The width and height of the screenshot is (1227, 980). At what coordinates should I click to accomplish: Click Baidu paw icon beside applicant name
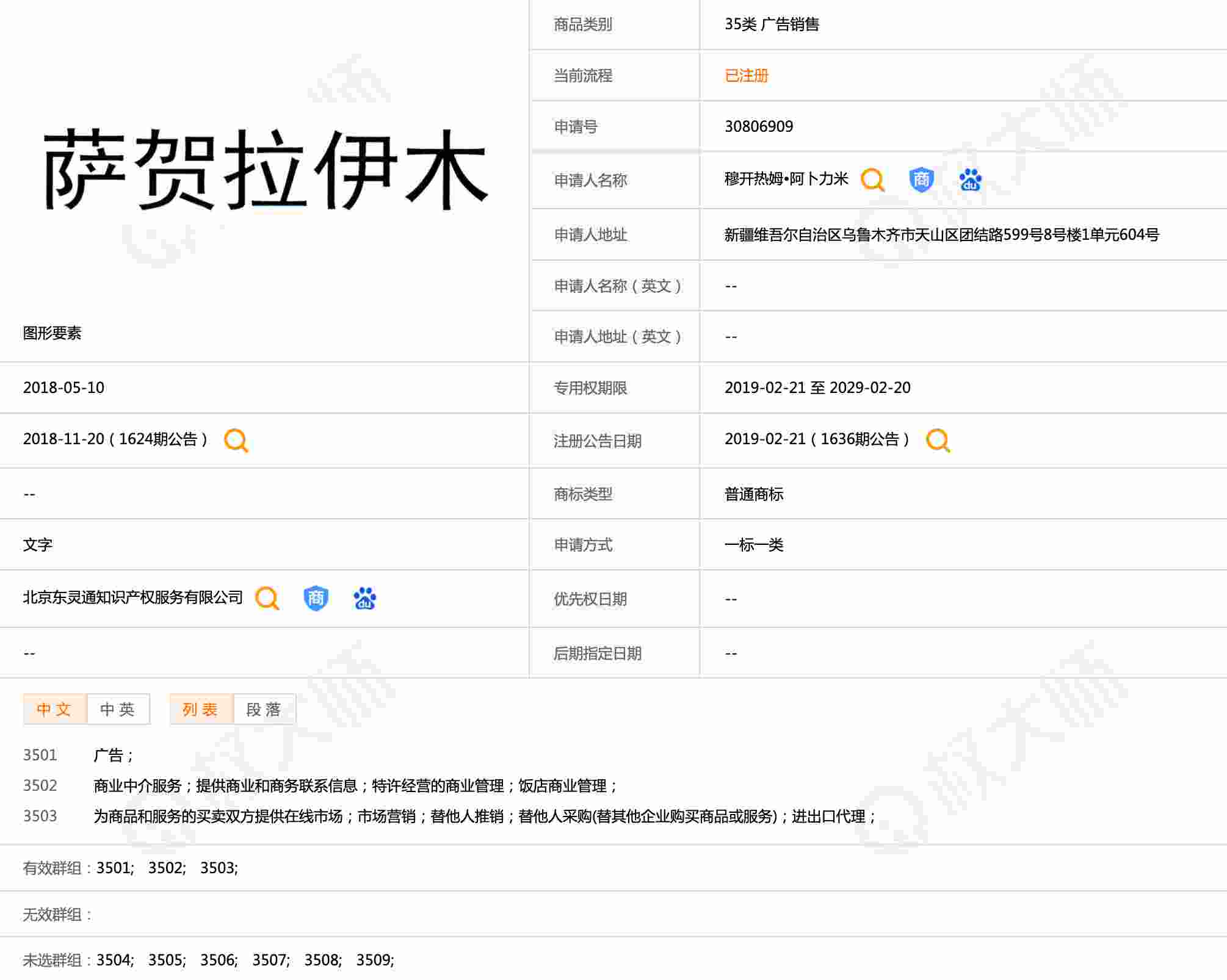970,180
